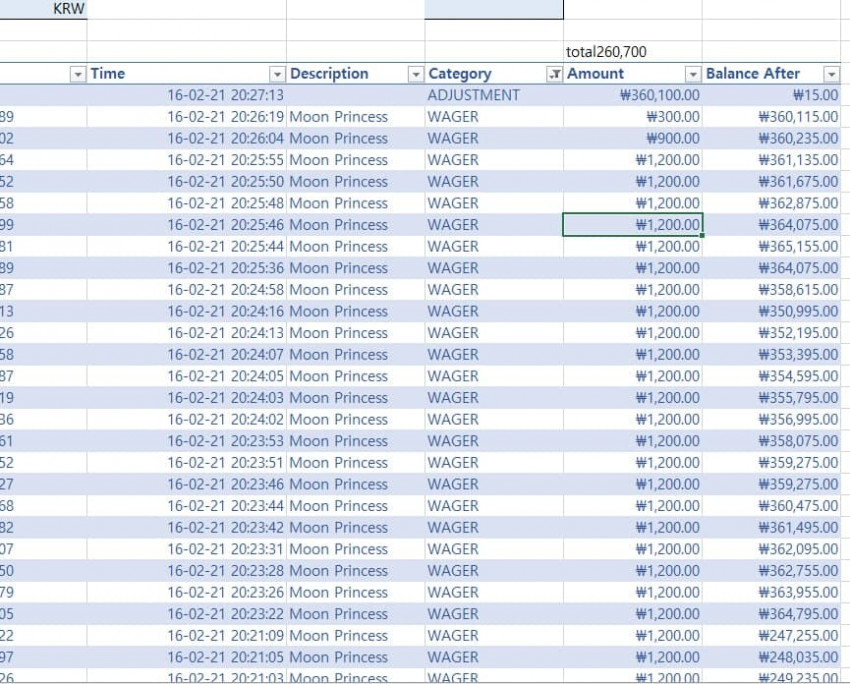
Task: Click the ₩900.00 wager amount cell
Action: coord(633,138)
